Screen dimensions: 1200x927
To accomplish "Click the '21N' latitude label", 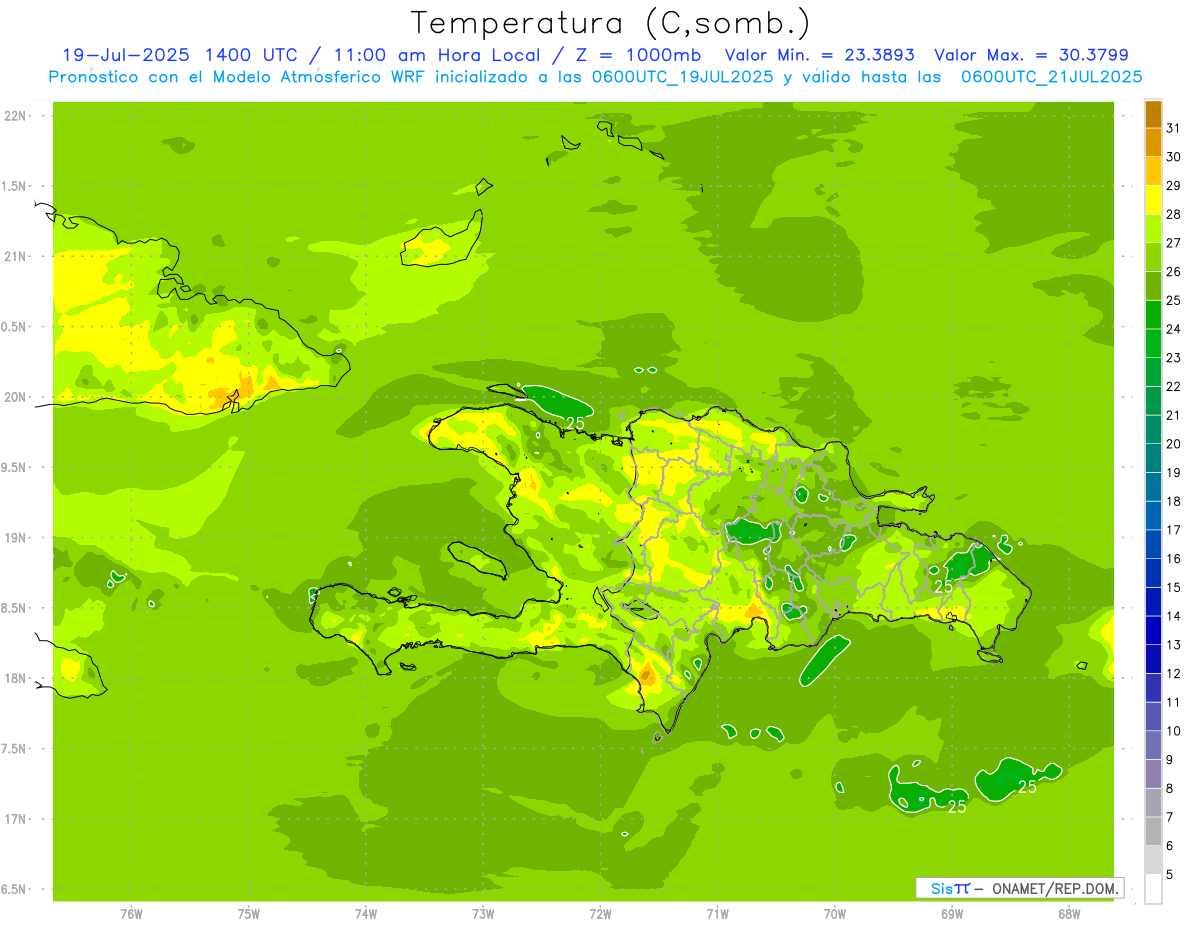I will [15, 257].
